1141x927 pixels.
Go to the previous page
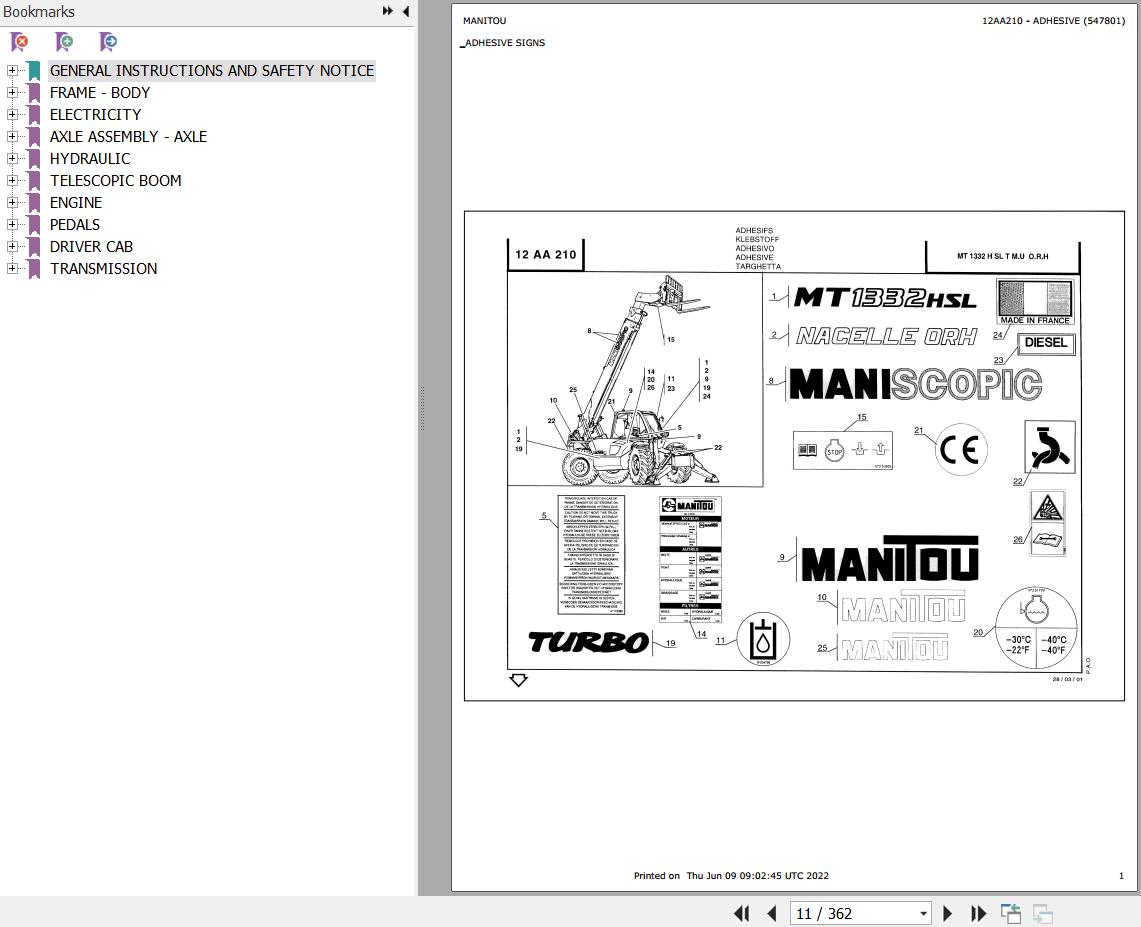pos(772,913)
